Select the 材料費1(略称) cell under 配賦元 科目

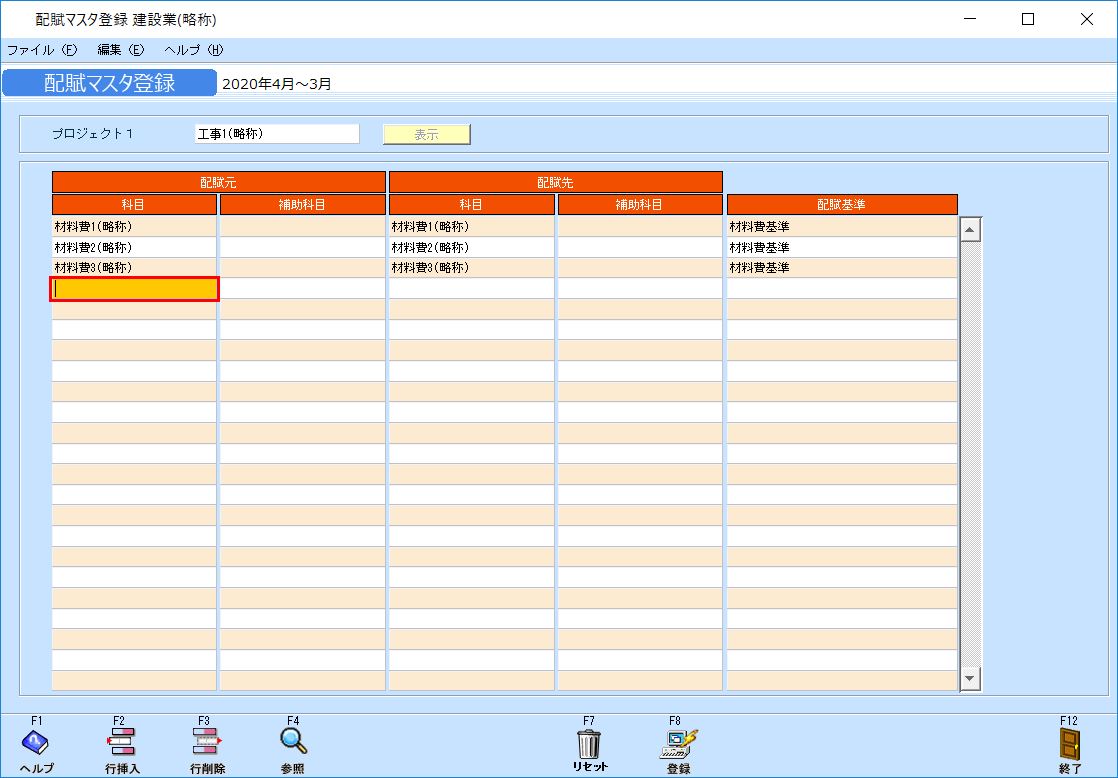click(x=134, y=227)
